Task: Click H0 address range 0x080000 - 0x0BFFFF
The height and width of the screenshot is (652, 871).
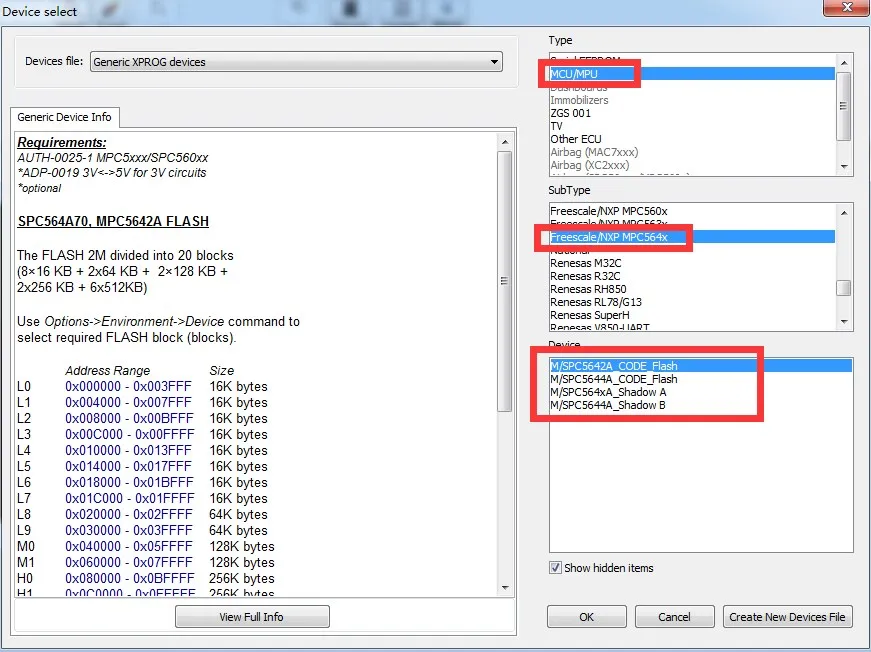Action: tap(130, 578)
